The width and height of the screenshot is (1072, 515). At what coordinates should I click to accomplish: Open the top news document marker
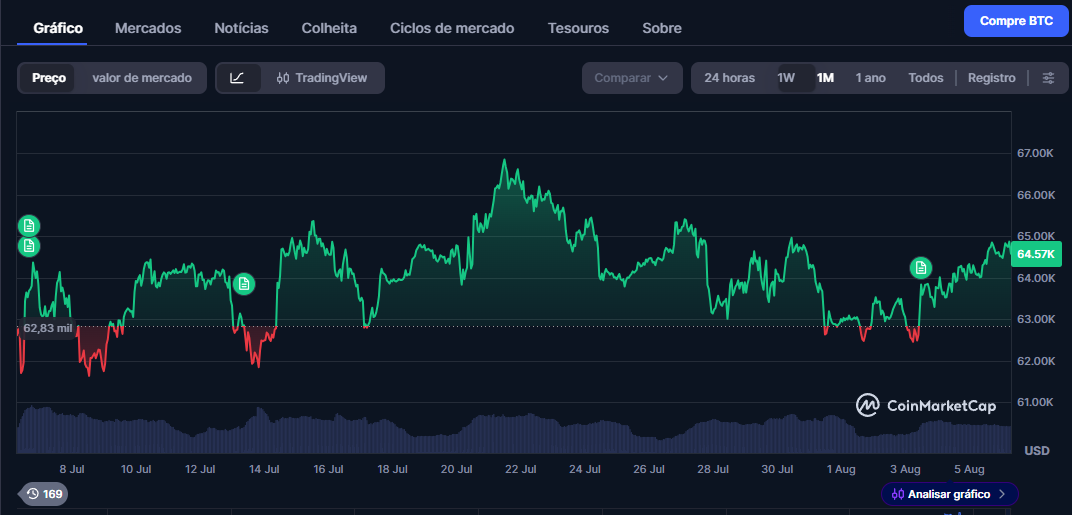pos(29,226)
